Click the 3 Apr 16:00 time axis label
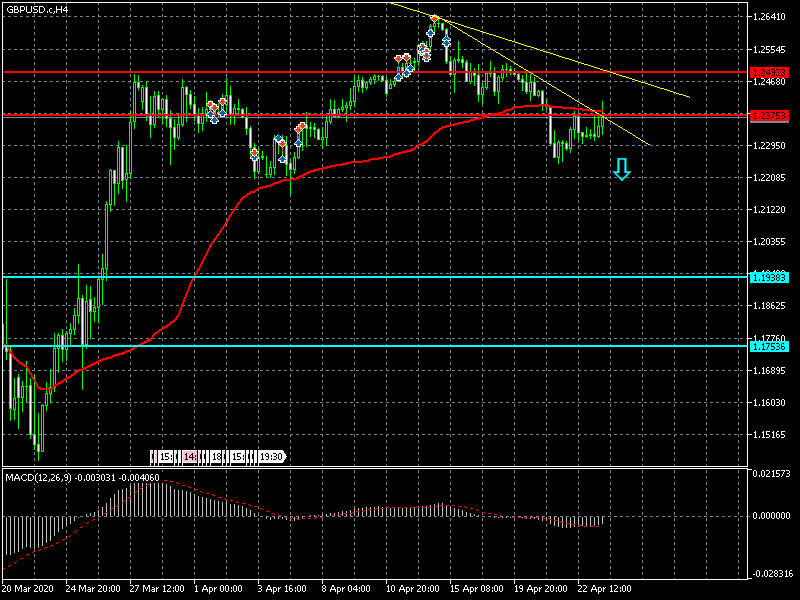This screenshot has width=800, height=600. (x=282, y=588)
